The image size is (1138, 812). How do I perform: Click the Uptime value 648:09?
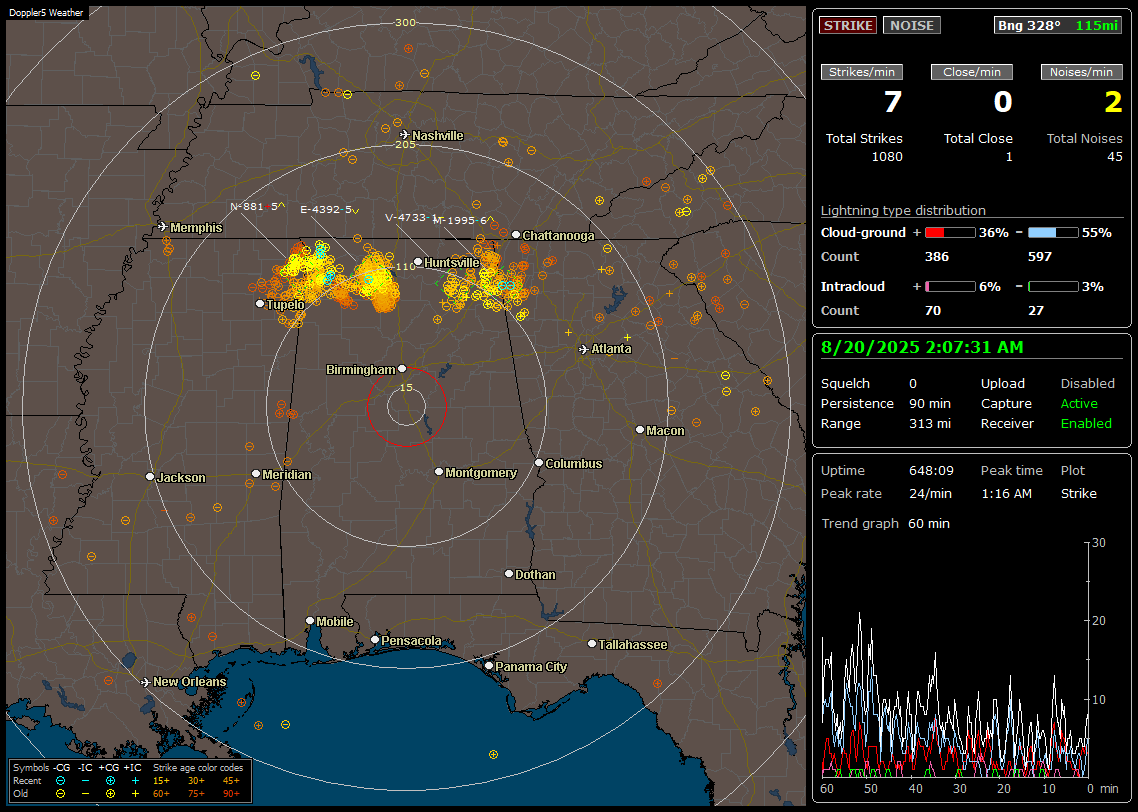(931, 471)
